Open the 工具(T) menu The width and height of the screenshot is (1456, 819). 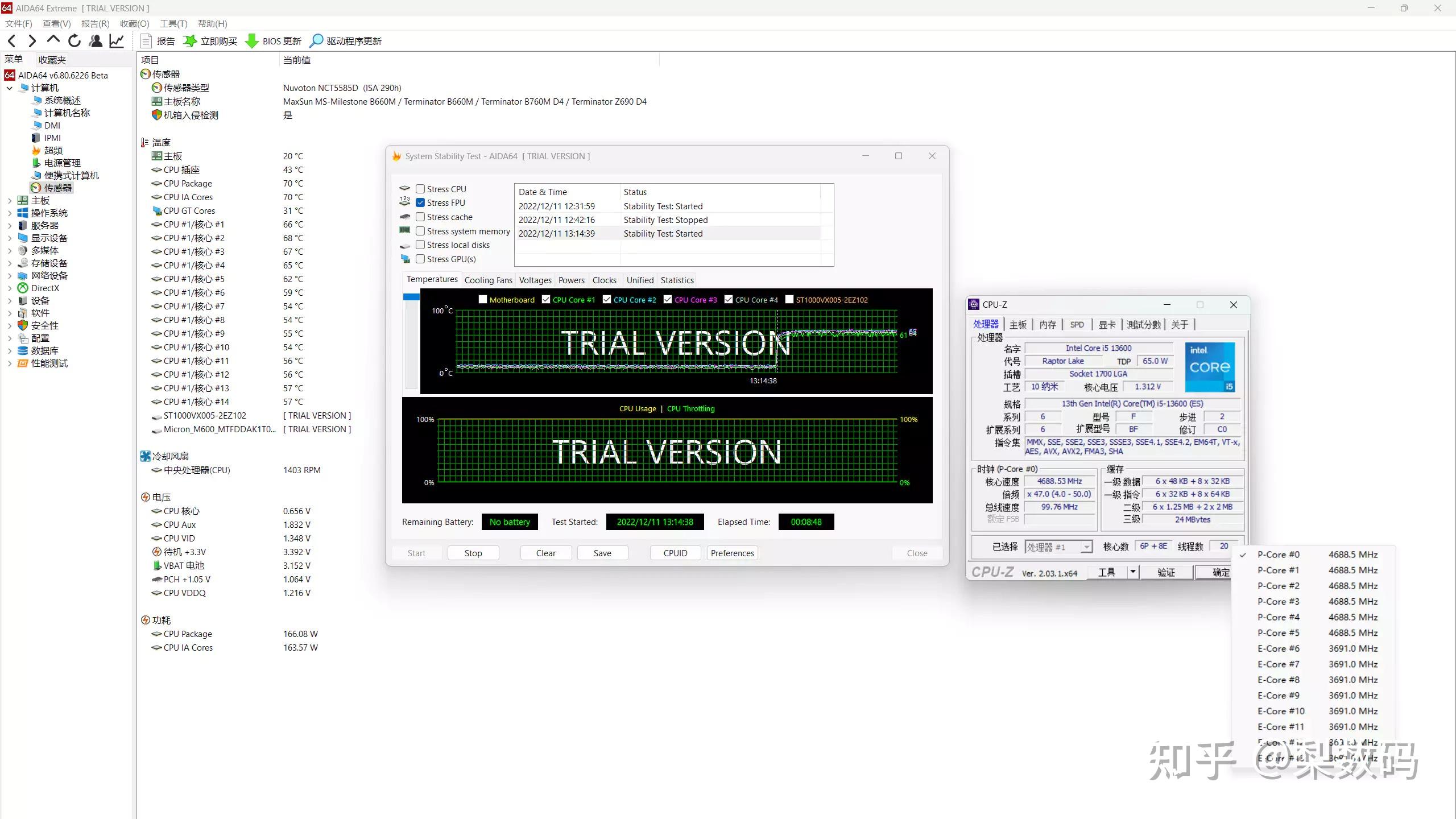tap(173, 23)
